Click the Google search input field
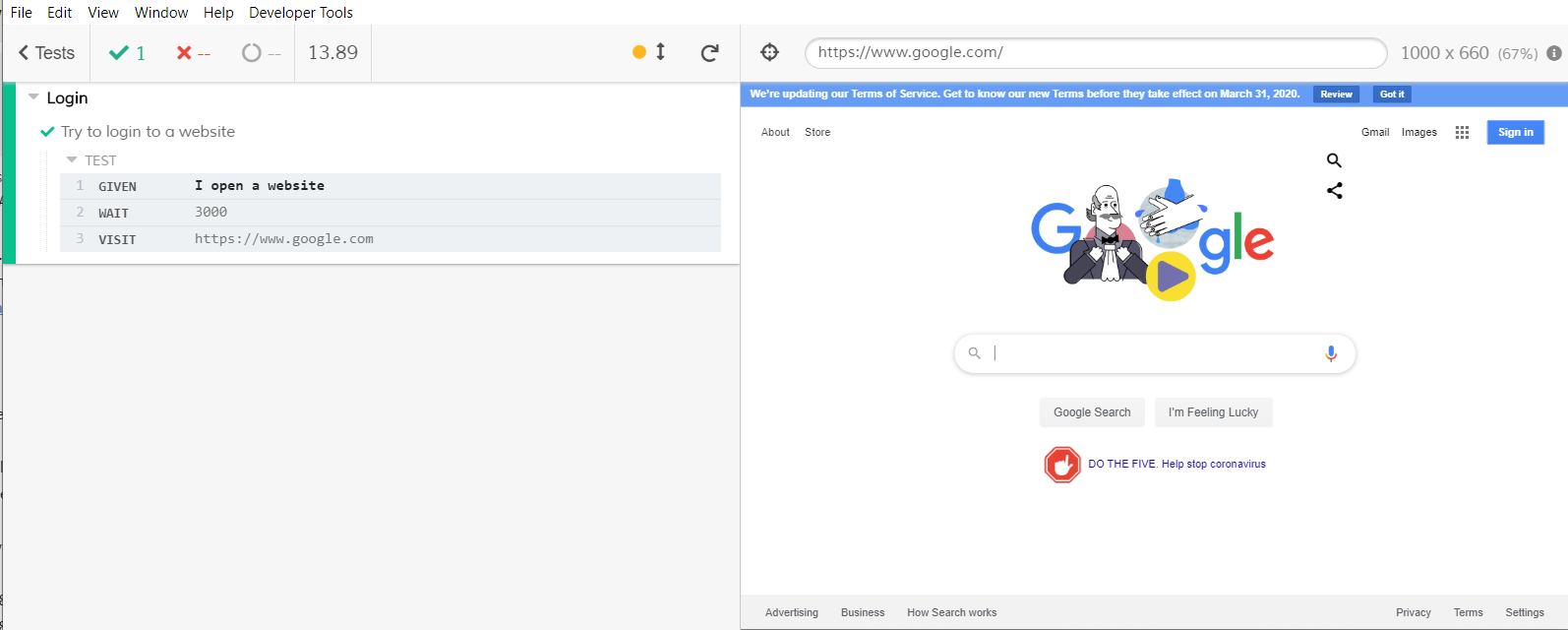 (x=1155, y=353)
